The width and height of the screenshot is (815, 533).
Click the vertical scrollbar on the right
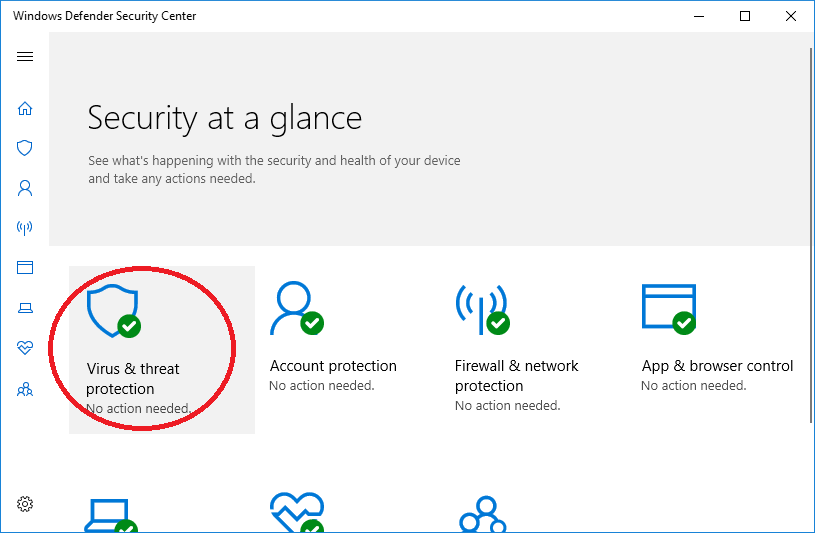click(x=811, y=235)
